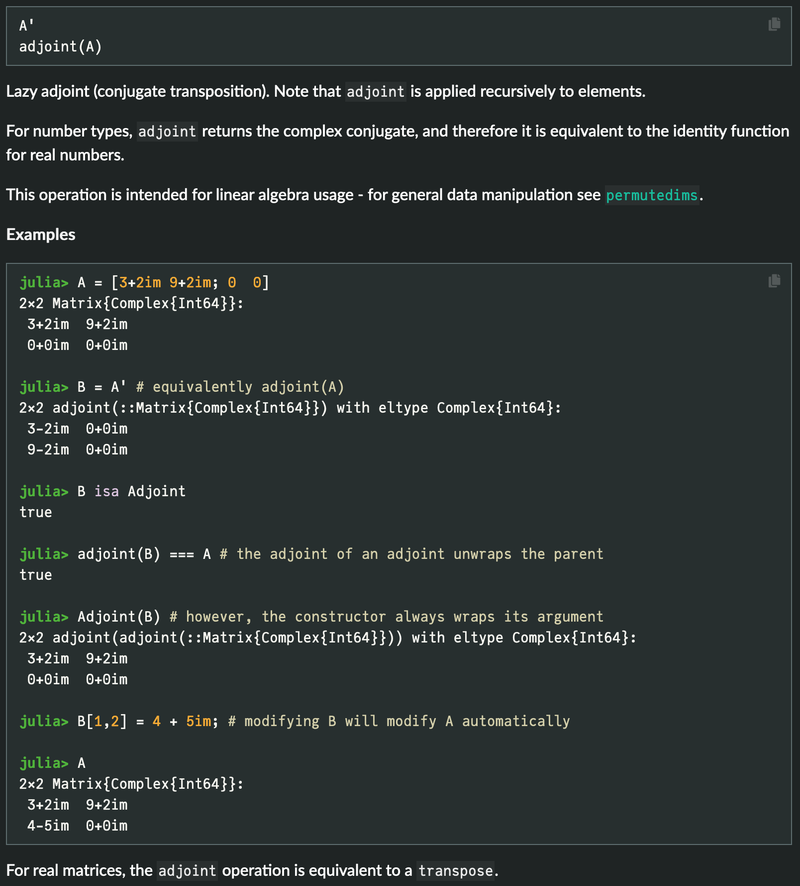Click inline adjoint code in 'For real matrices' sentence
800x886 pixels.
[x=187, y=870]
